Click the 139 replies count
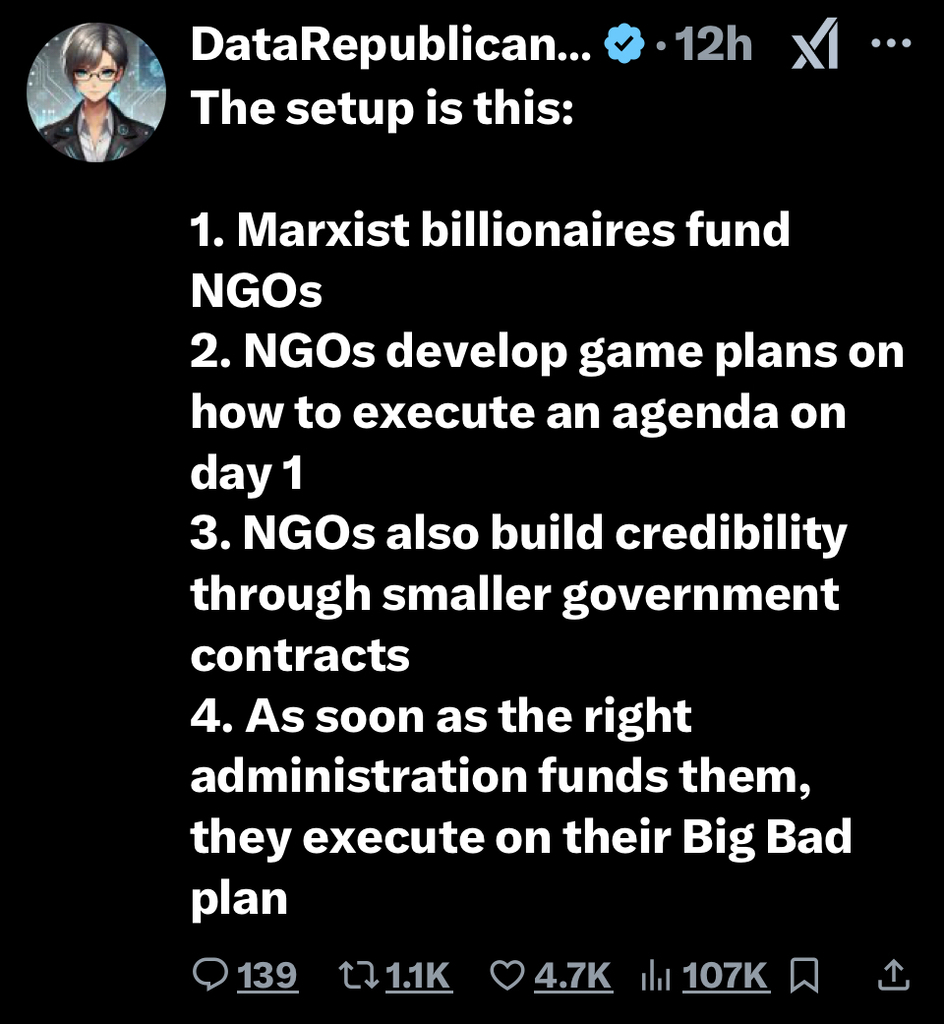The width and height of the screenshot is (944, 1024). (269, 975)
